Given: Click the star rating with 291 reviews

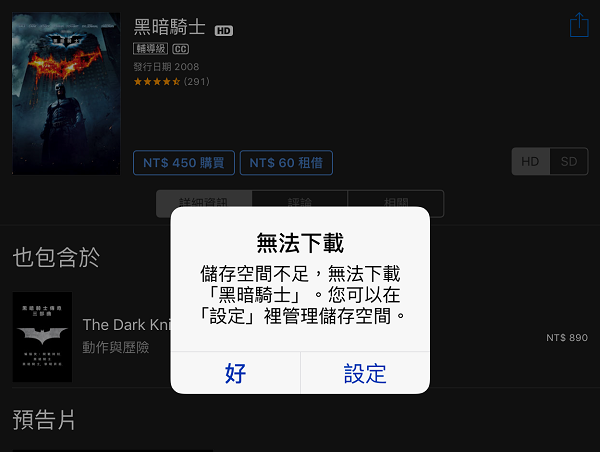Looking at the screenshot, I should click(x=171, y=82).
